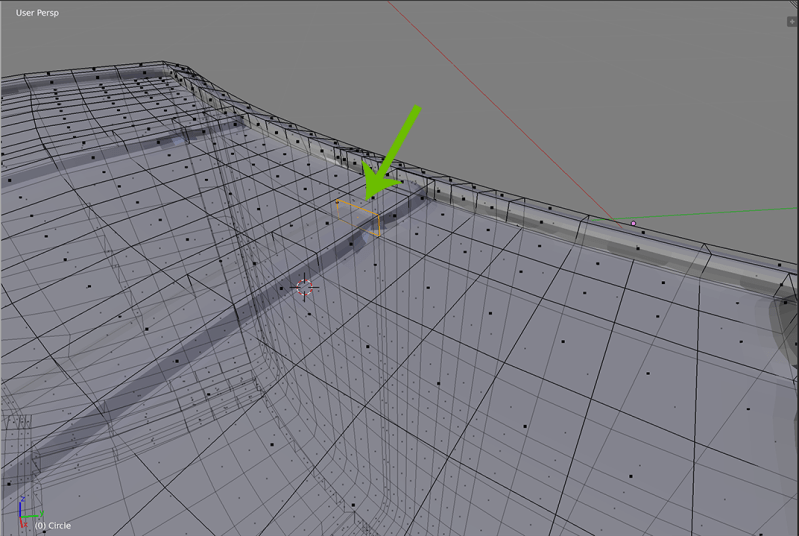Click the '(0) Circle' object name label
Viewport: 799px width, 536px height.
52,525
